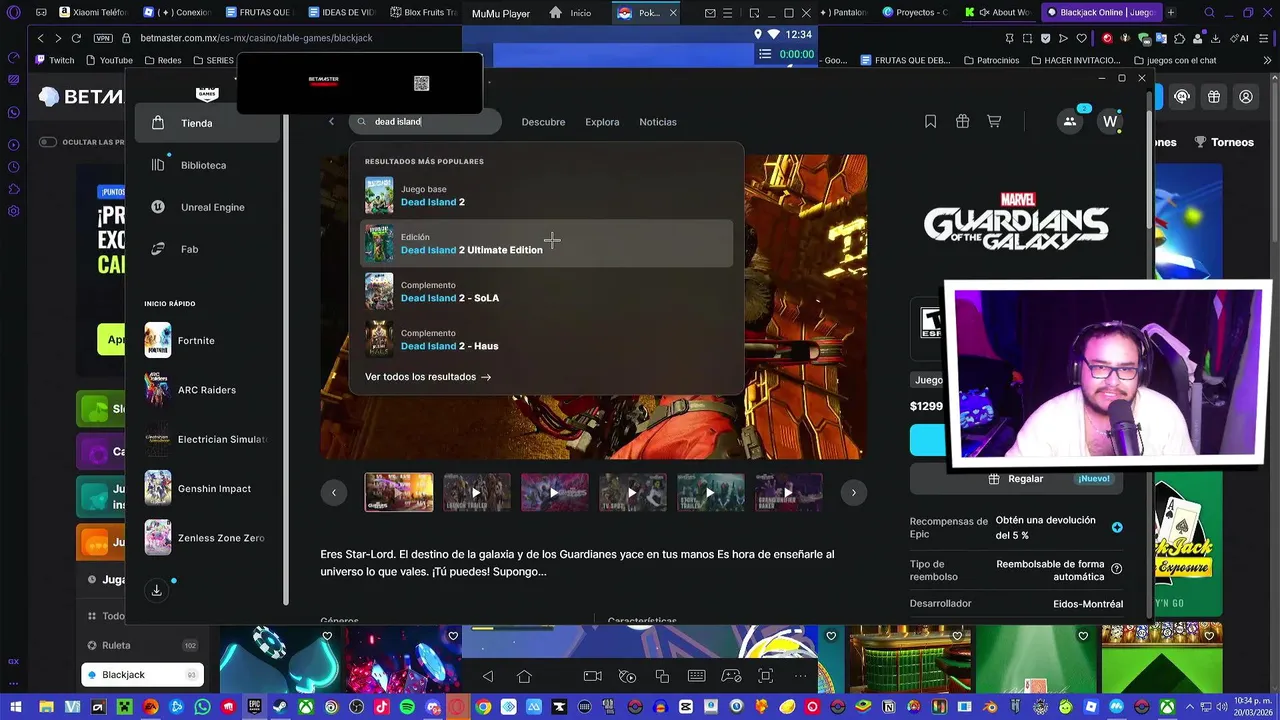Click the info icon beside Recompensas de Epic
1280x720 pixels.
(1117, 527)
